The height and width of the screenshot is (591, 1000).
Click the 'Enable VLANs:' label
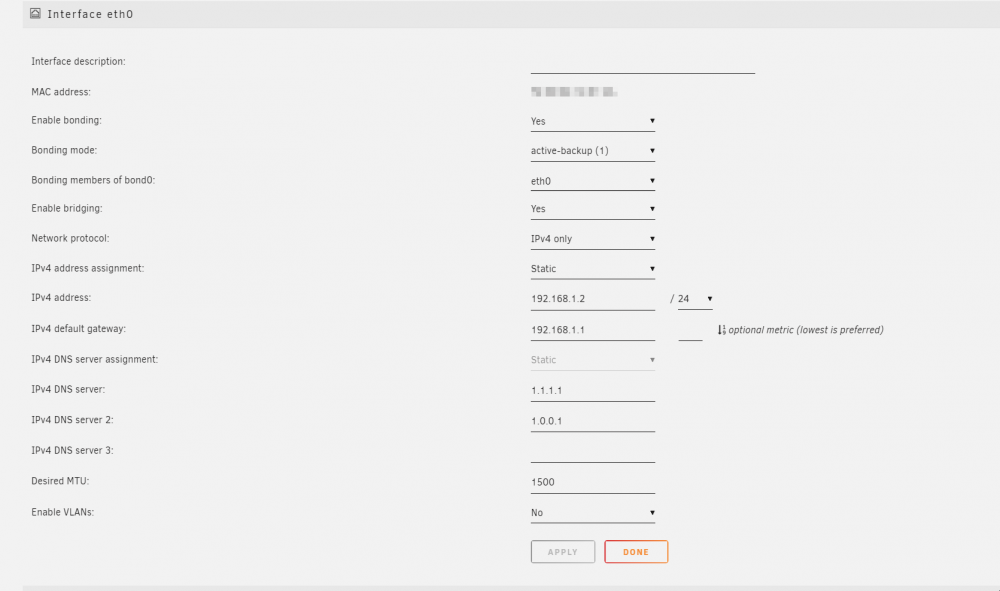coord(62,512)
